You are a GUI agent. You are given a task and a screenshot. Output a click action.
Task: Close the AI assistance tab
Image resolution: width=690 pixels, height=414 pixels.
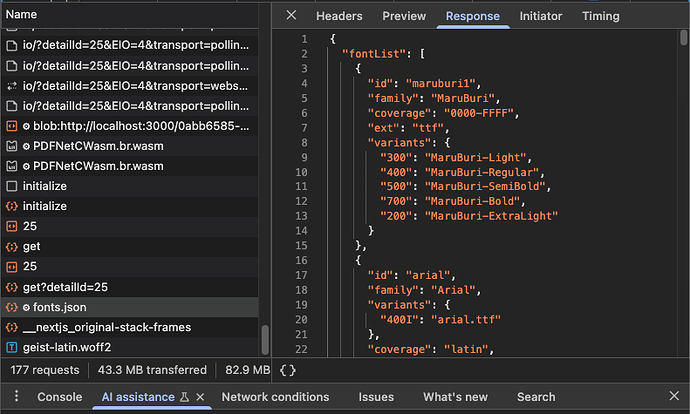coord(200,397)
